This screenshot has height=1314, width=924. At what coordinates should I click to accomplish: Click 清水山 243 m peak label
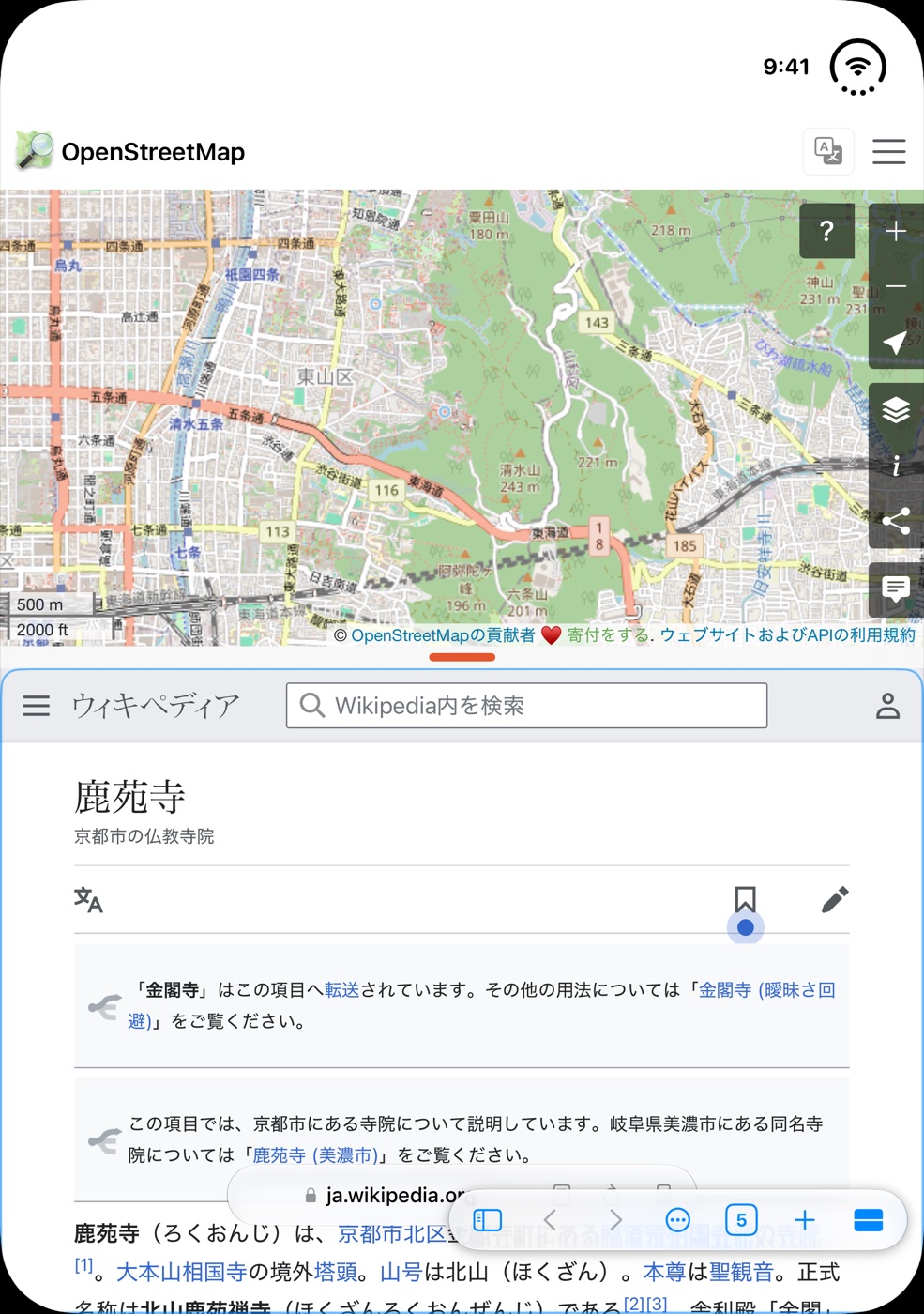[x=520, y=478]
